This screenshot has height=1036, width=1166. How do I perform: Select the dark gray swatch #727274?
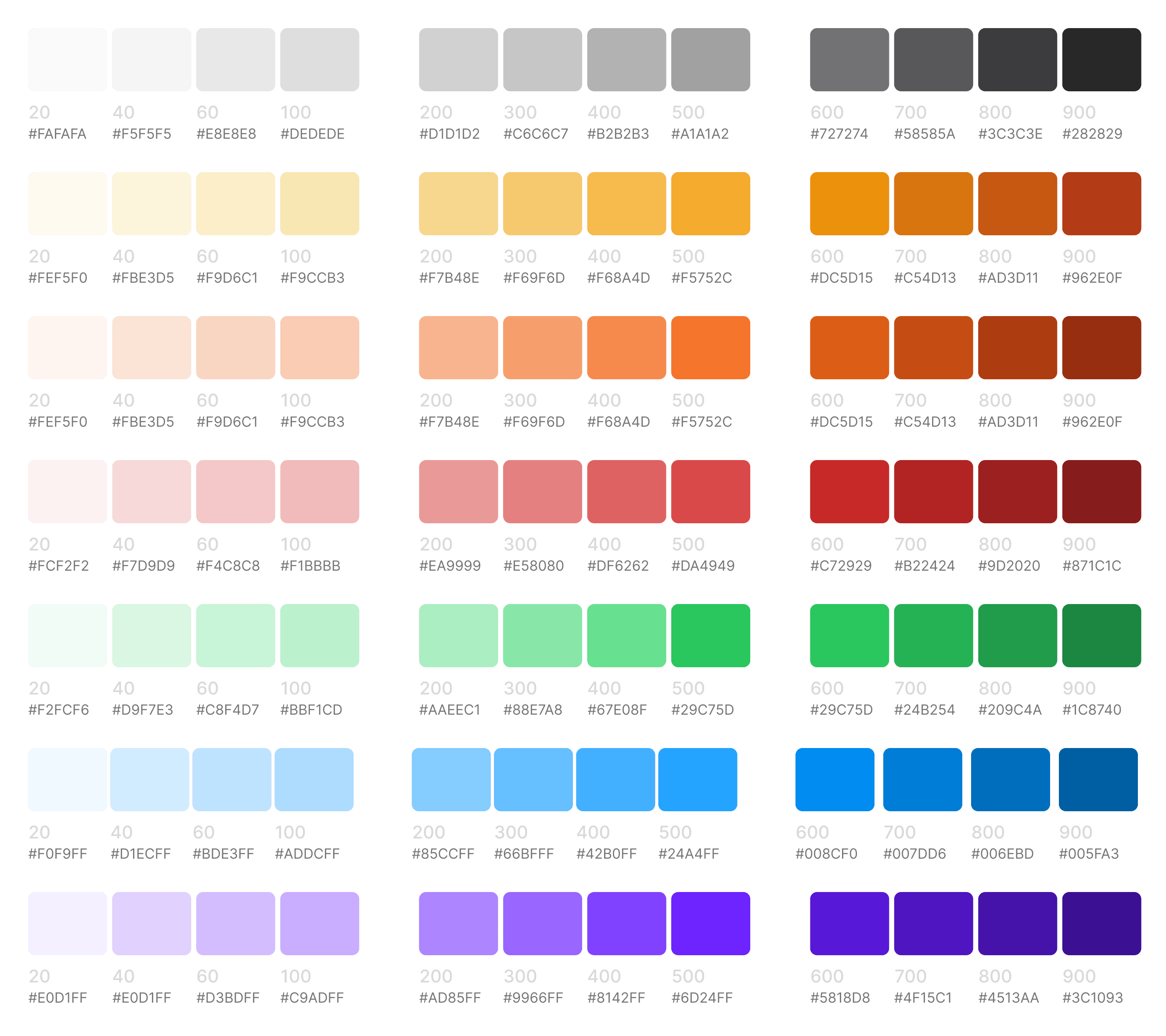click(849, 60)
